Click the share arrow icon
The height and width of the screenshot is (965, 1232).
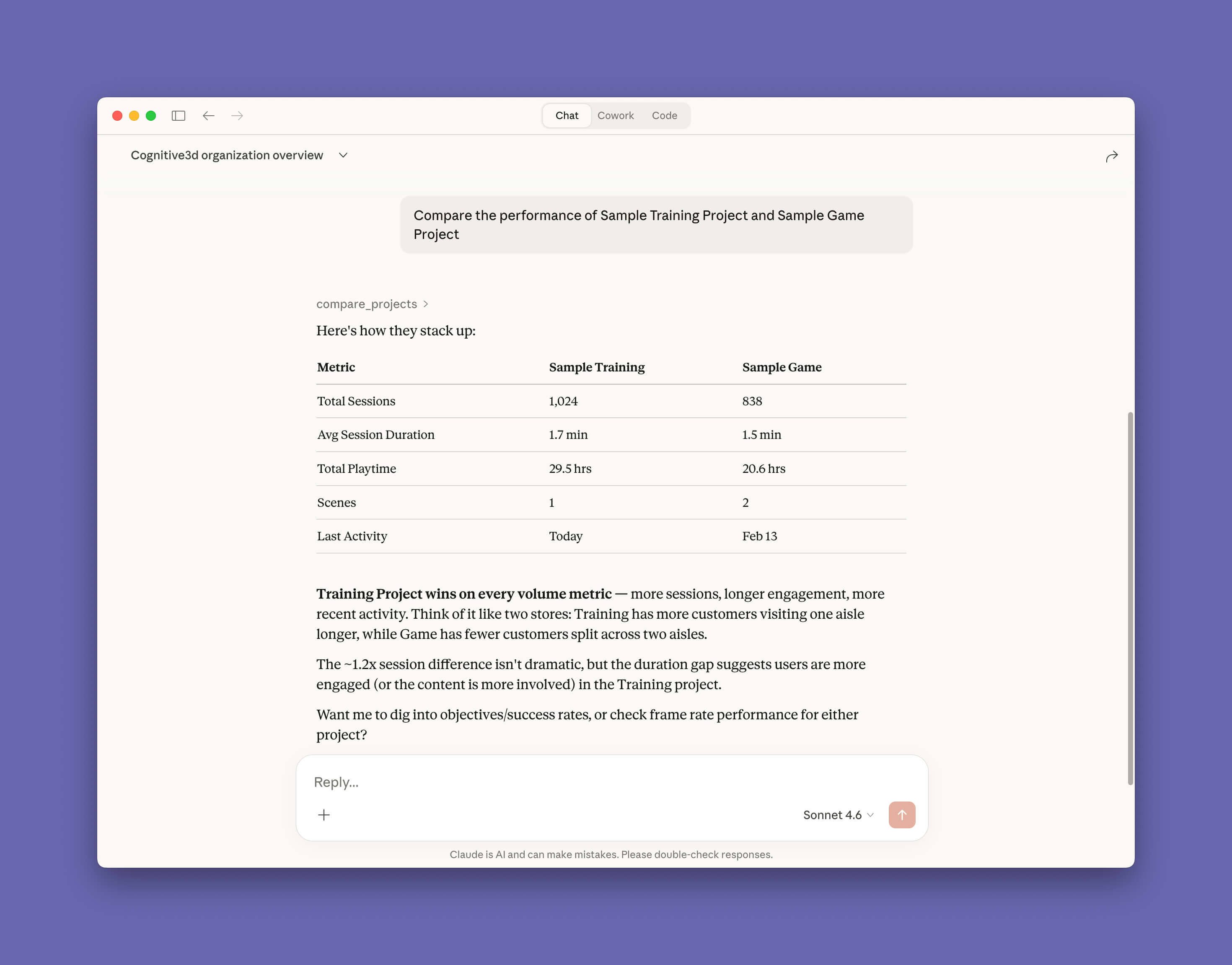[1111, 156]
